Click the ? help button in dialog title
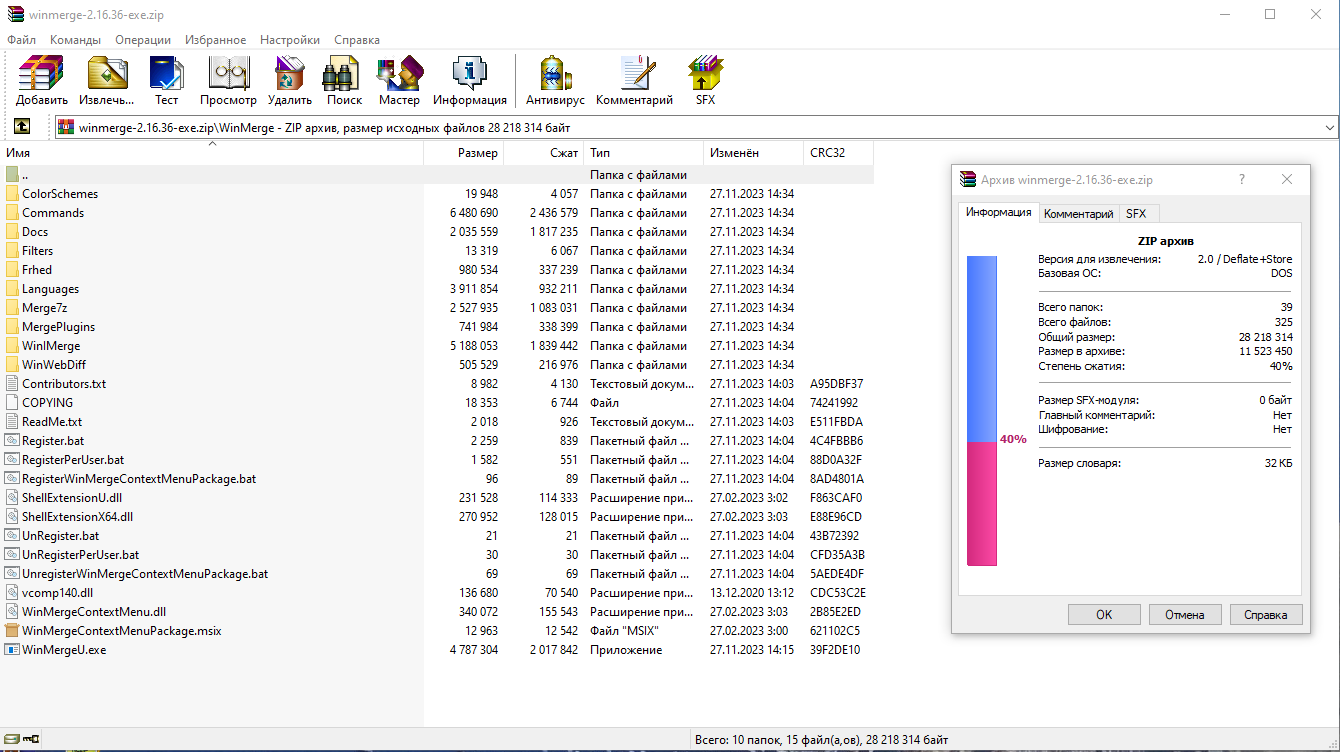The height and width of the screenshot is (752, 1340). click(1242, 180)
